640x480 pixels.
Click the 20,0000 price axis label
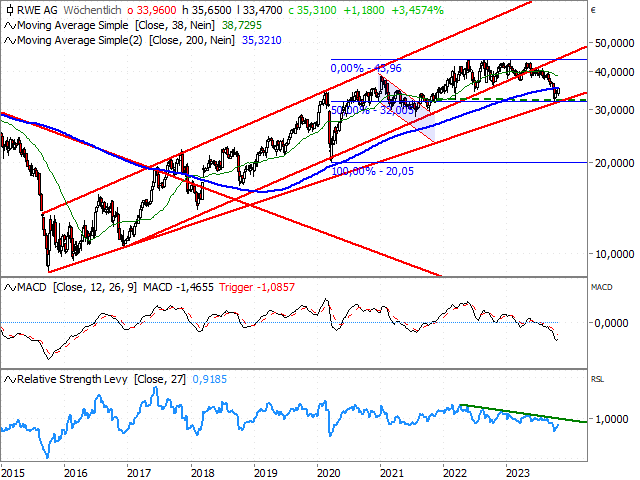click(x=614, y=163)
